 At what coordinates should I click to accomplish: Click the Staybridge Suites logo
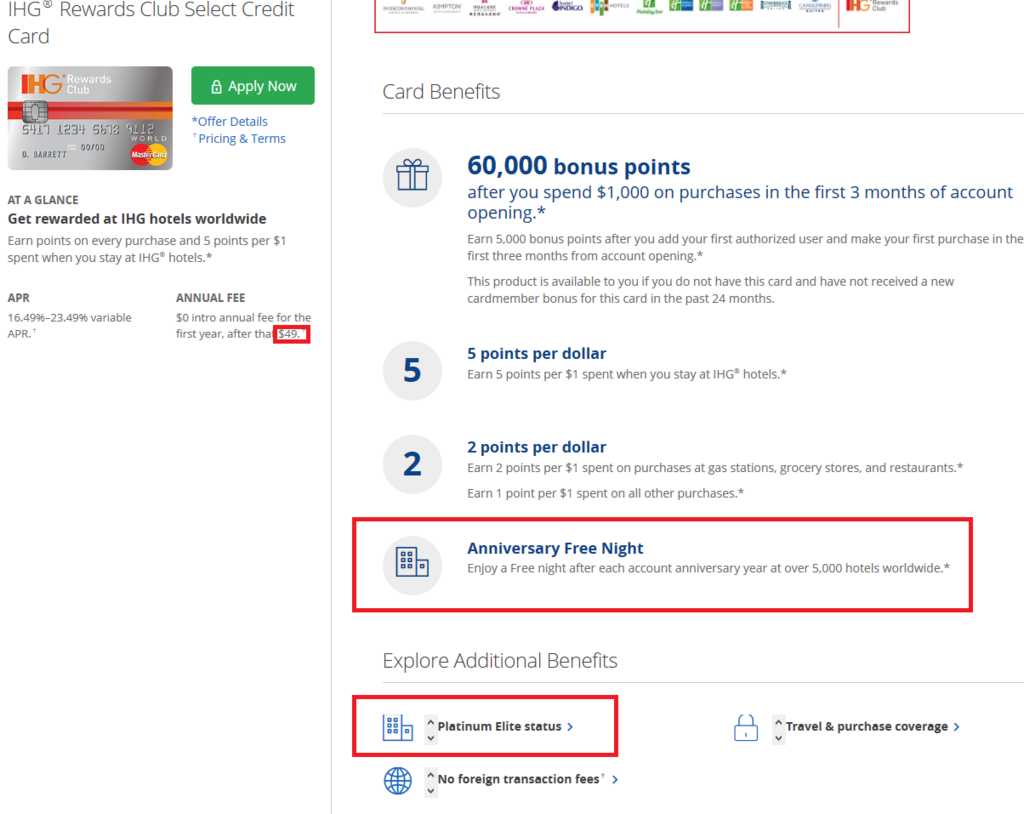[775, 6]
